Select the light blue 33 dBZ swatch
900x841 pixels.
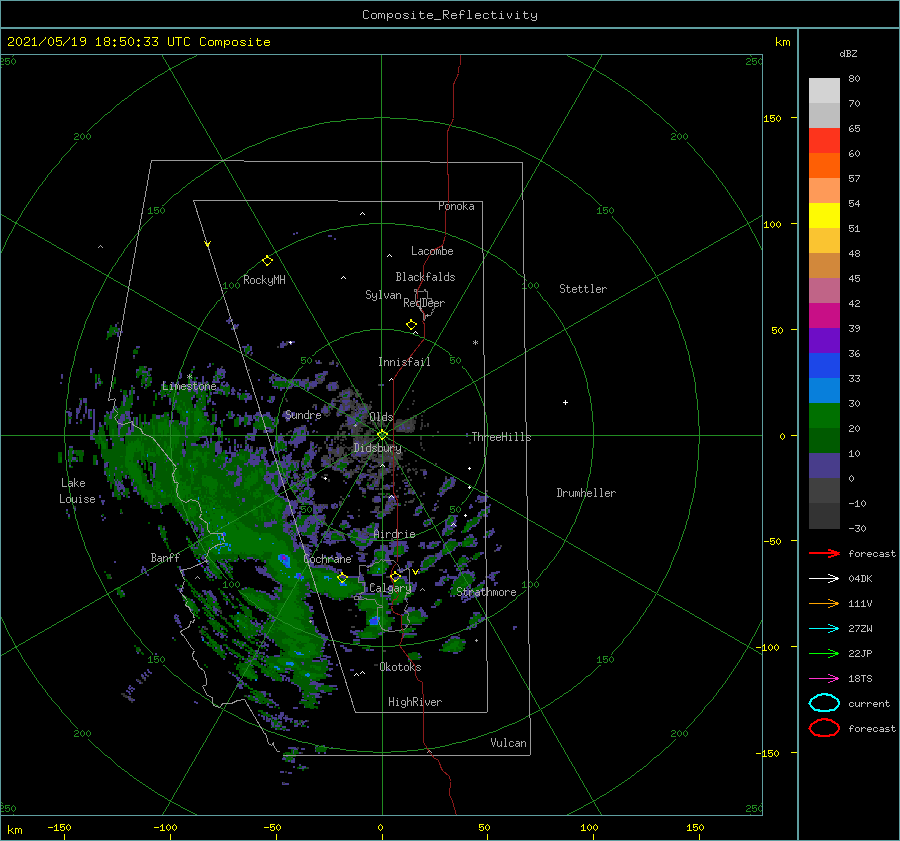(824, 391)
